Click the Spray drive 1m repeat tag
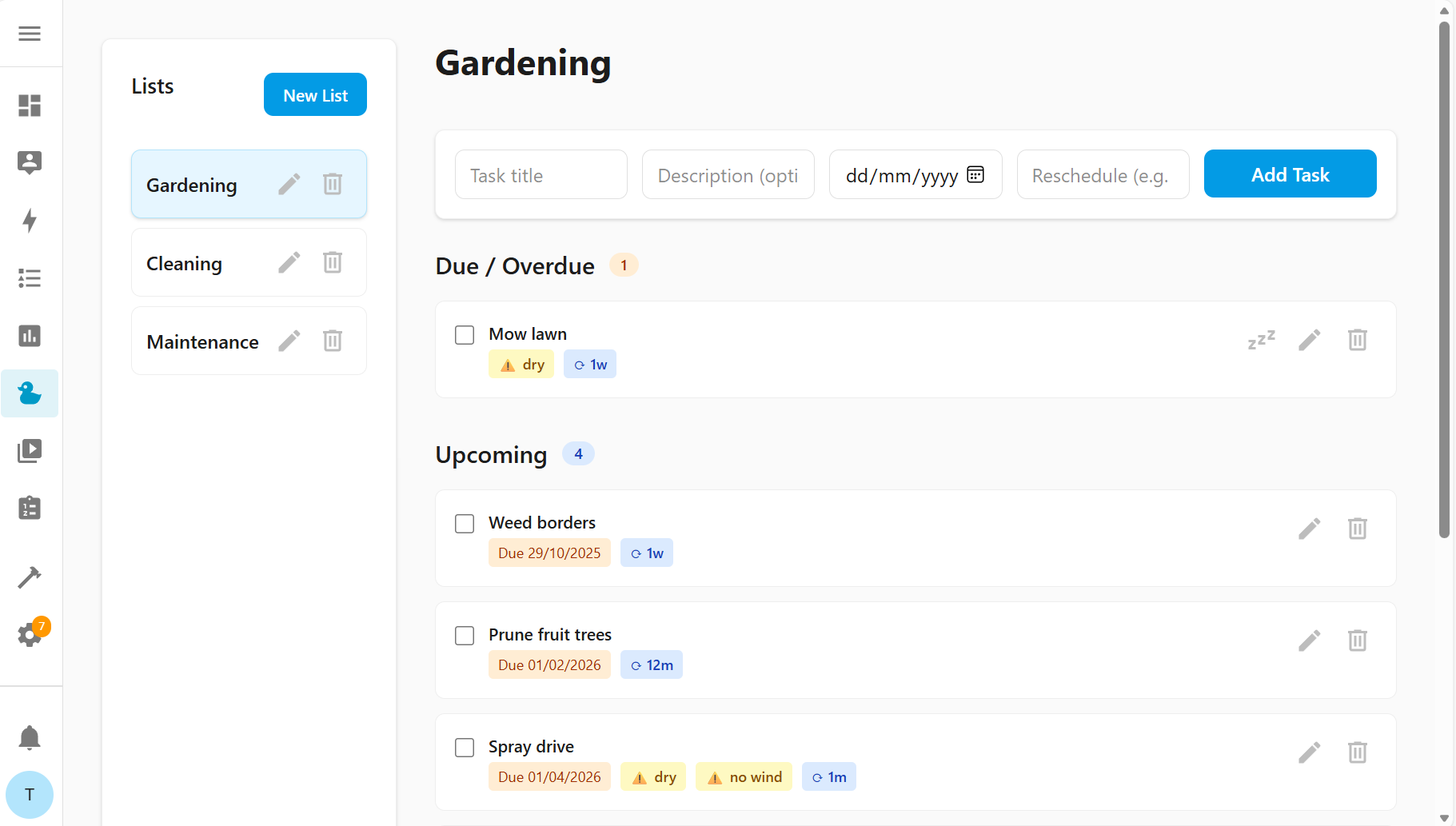Image resolution: width=1456 pixels, height=826 pixels. coord(829,777)
